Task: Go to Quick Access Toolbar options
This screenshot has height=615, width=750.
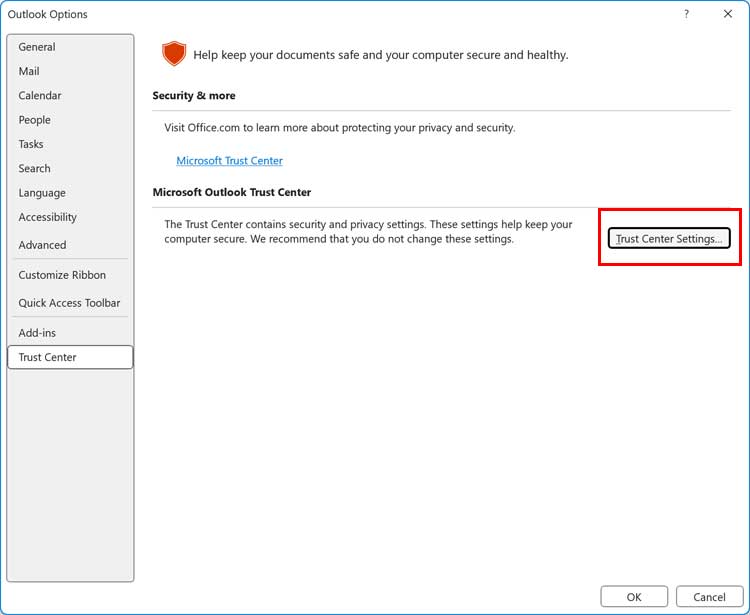Action: (x=70, y=303)
